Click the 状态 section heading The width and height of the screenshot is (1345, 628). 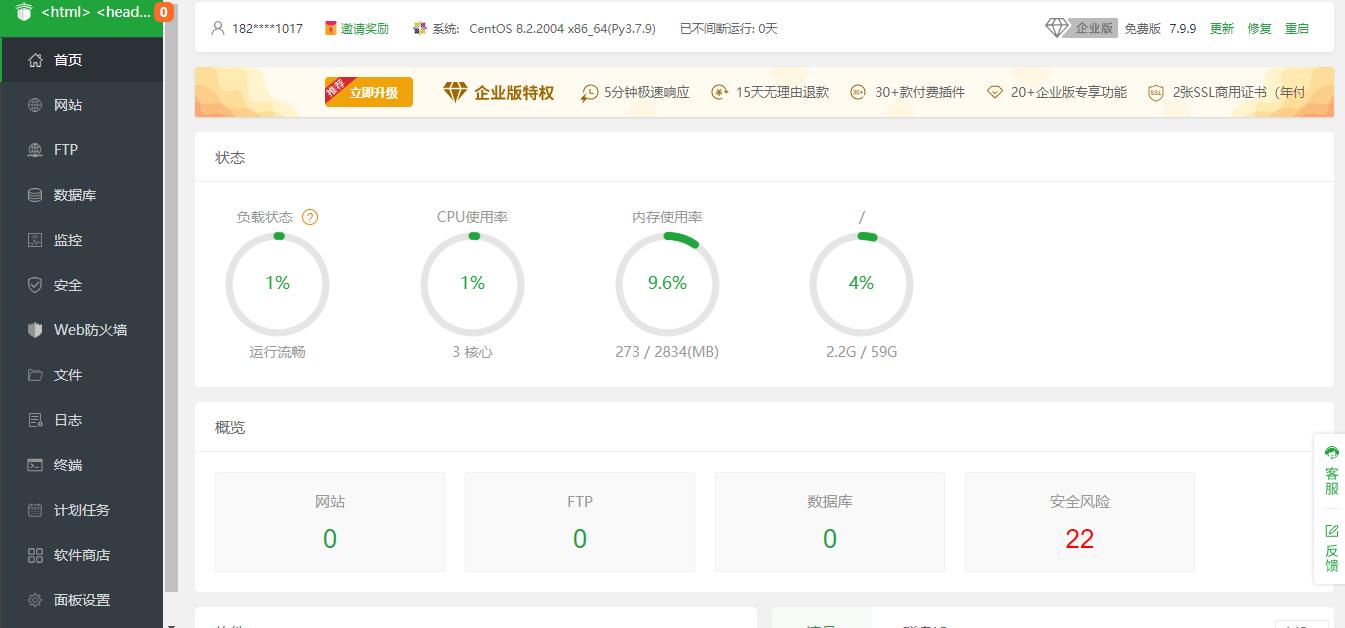click(230, 158)
